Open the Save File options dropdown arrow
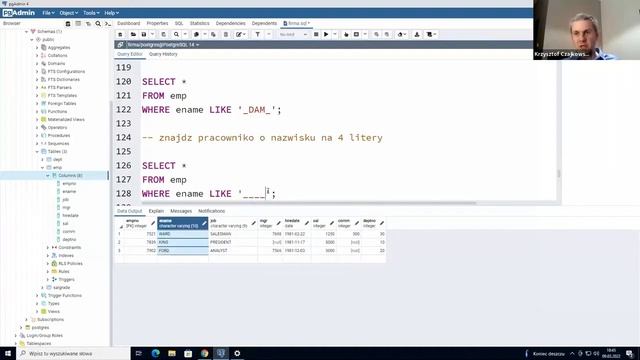This screenshot has width=640, height=360. click(x=152, y=35)
